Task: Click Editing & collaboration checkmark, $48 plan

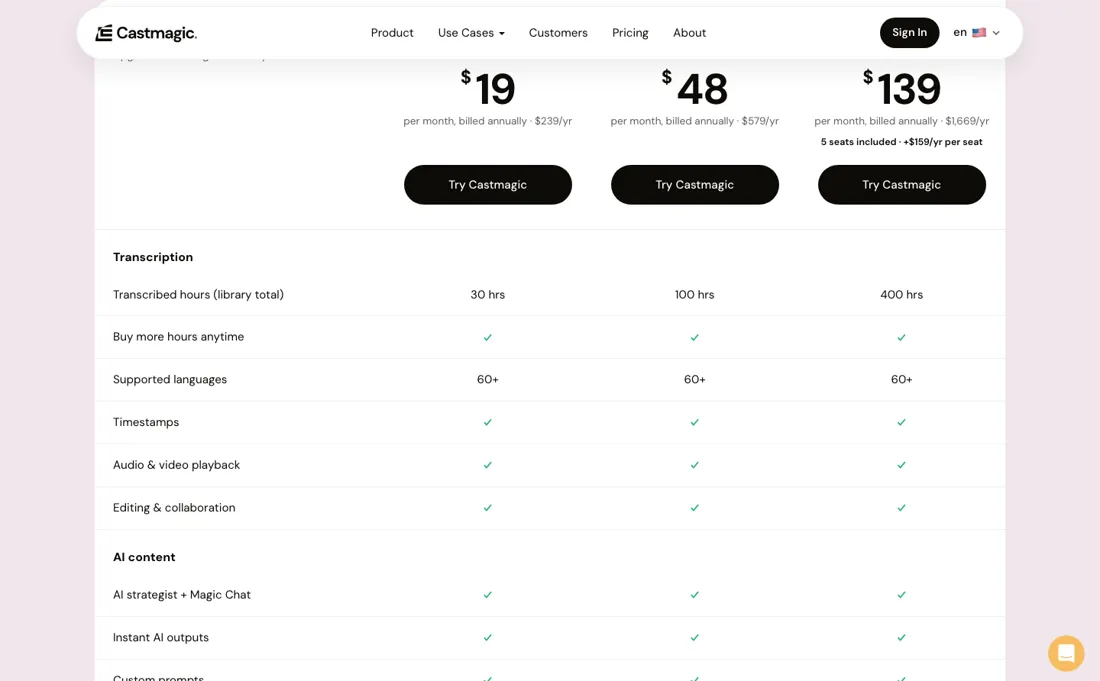Action: pos(695,508)
